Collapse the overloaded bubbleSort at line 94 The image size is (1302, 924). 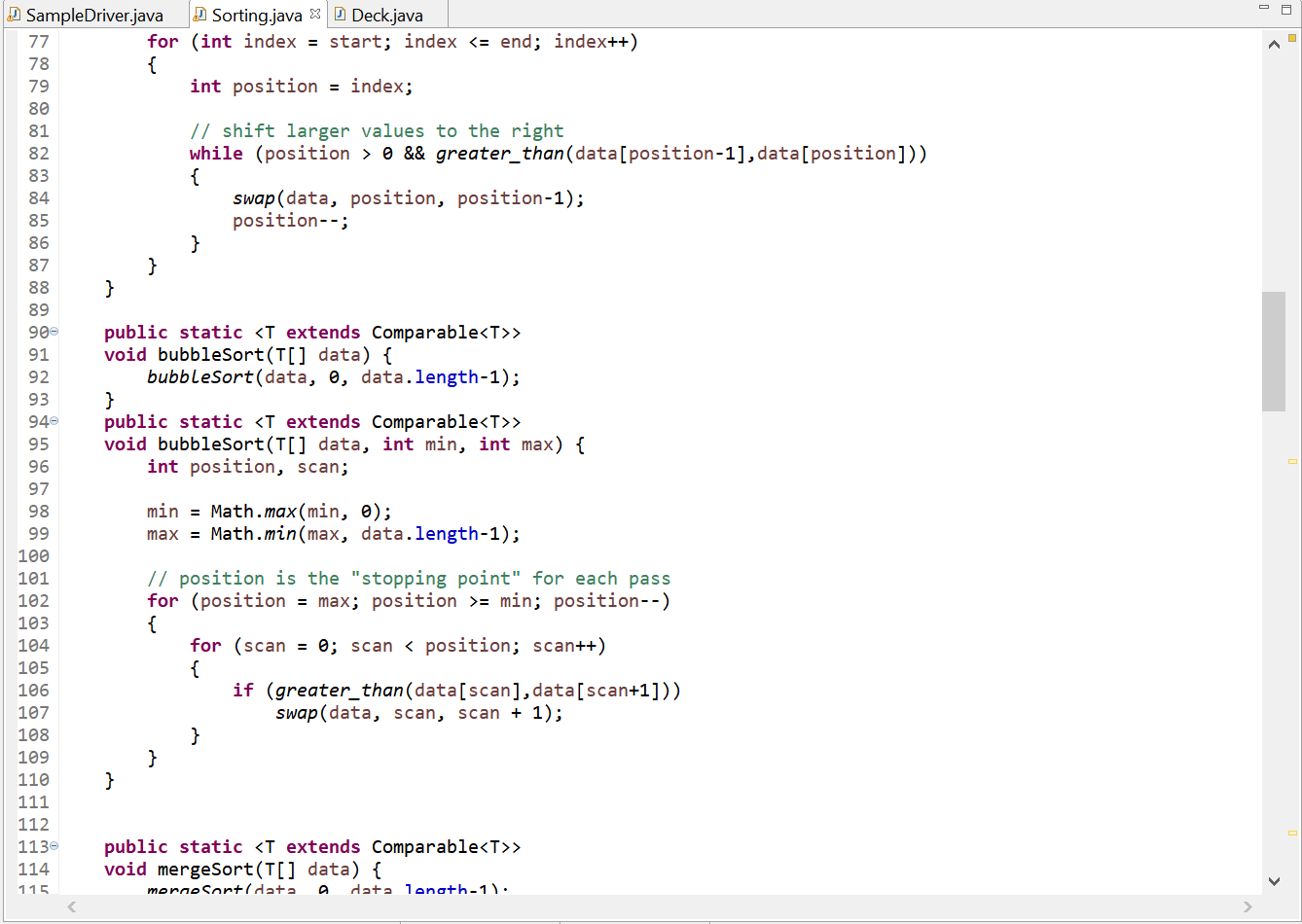coord(54,421)
